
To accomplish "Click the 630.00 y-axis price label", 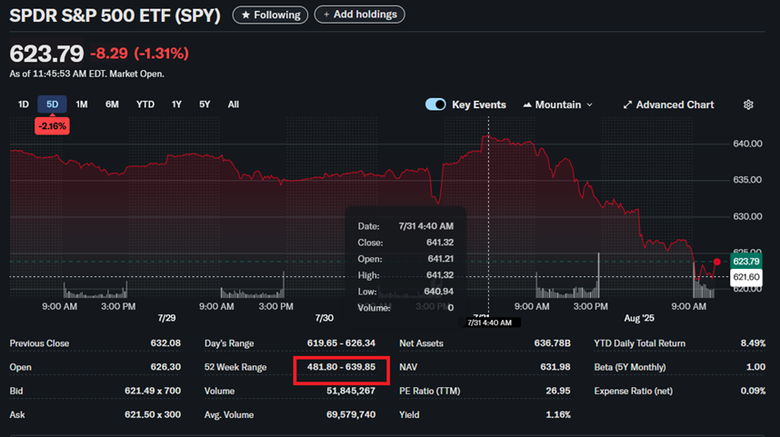I will click(747, 217).
